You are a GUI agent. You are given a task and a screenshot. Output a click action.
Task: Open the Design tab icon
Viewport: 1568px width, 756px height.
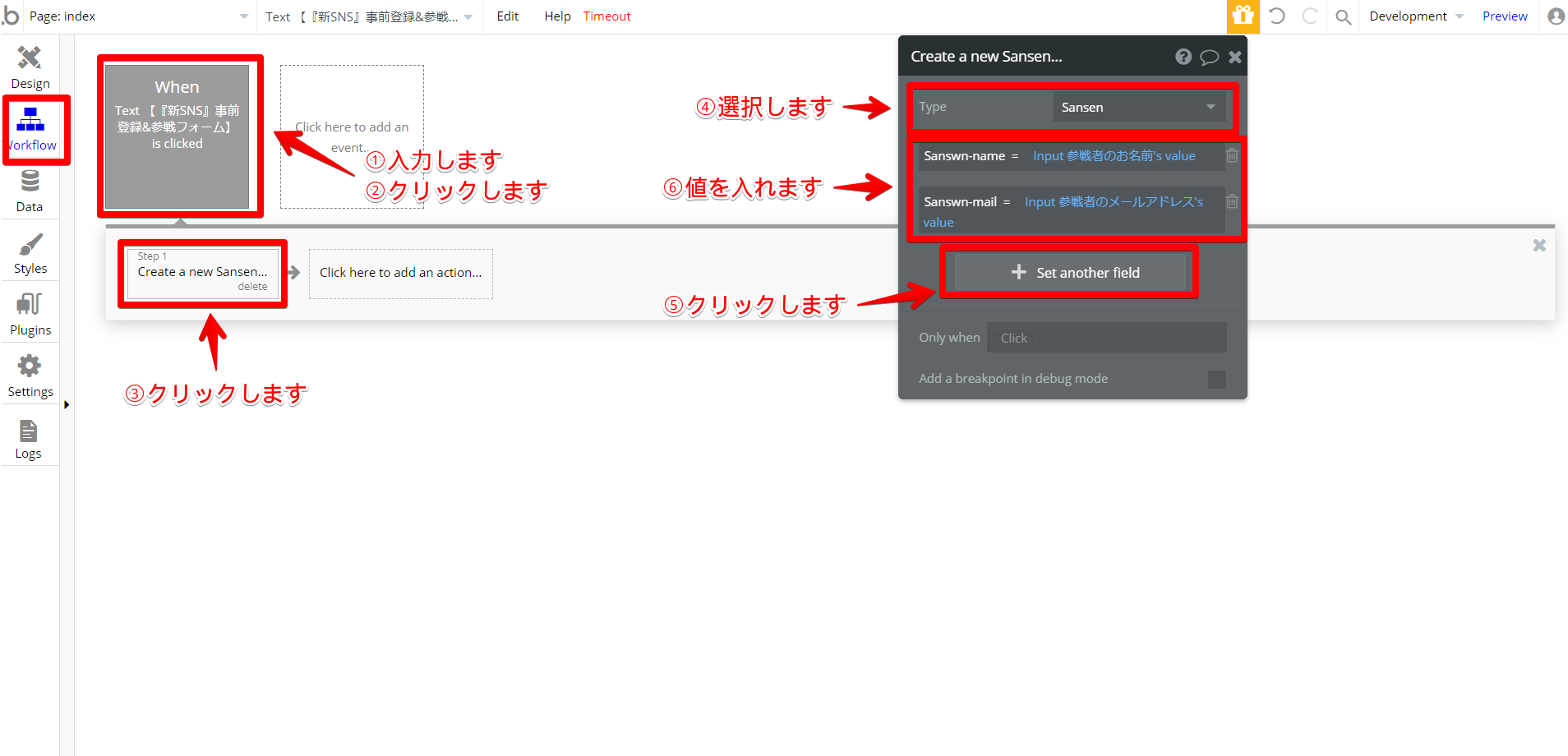(30, 58)
